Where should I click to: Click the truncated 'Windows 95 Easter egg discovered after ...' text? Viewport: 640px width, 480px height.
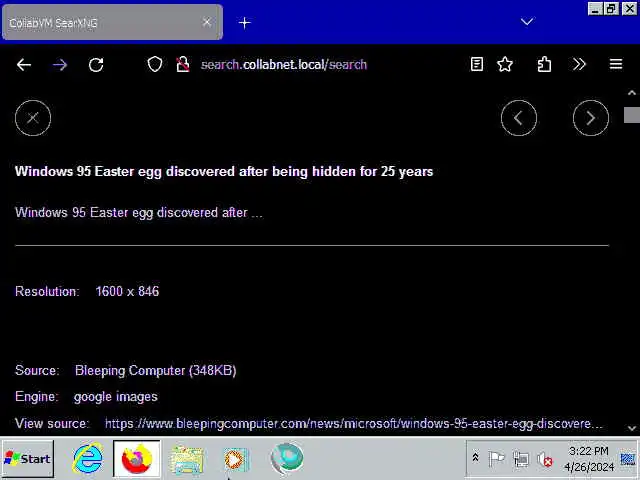[139, 213]
